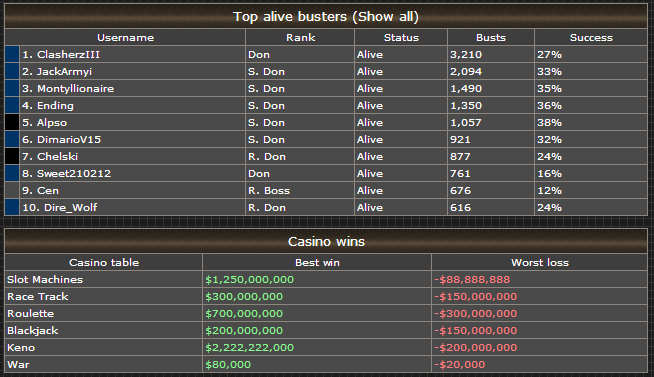Click blue swatch beside Dire_Wolf

[x=12, y=207]
